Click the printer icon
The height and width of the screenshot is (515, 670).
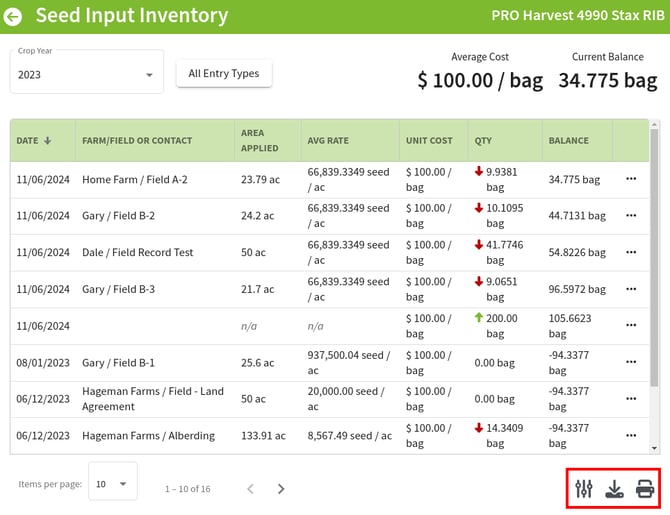(646, 489)
